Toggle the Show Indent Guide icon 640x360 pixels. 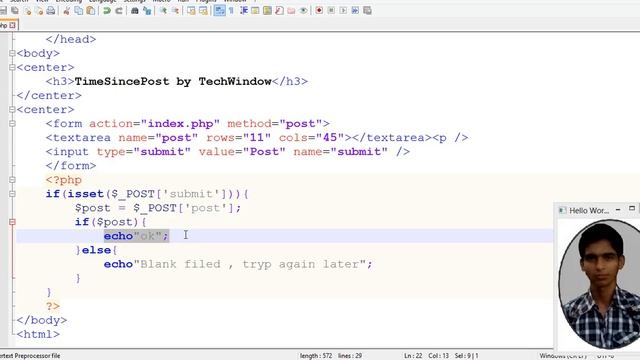[x=244, y=11]
